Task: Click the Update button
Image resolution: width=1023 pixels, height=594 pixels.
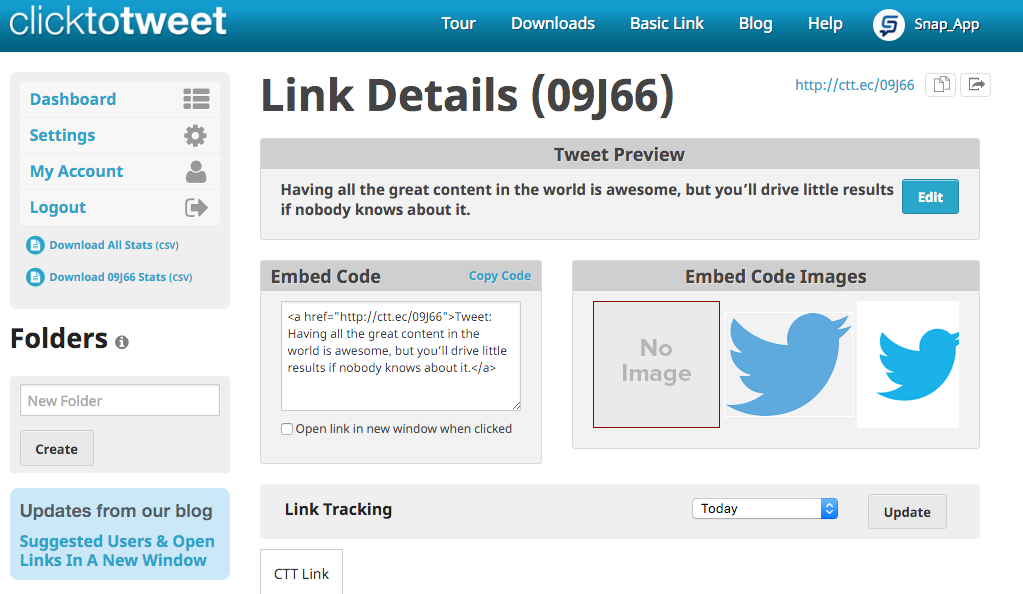Action: (x=907, y=512)
